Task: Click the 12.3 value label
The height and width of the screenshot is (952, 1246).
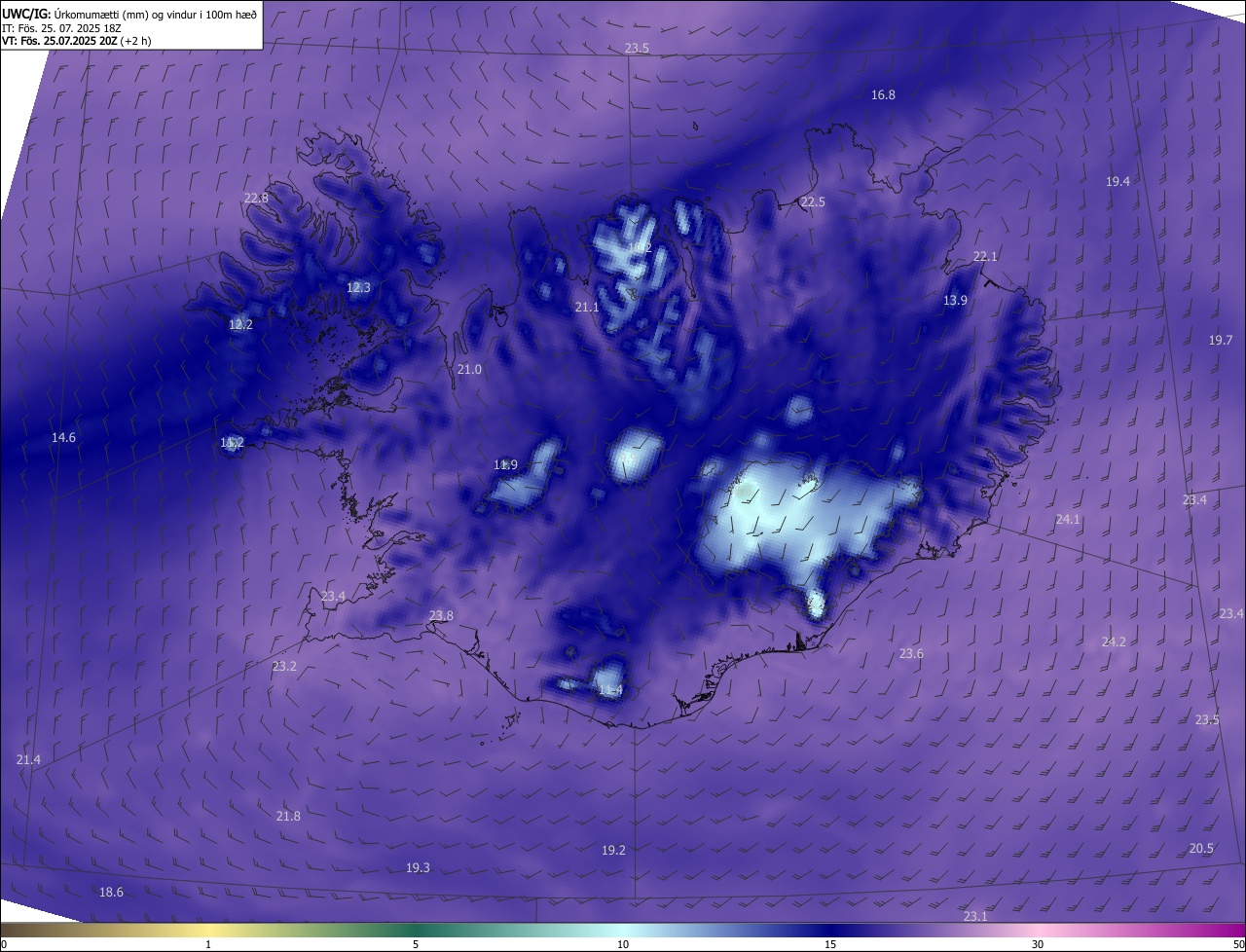Action: coord(358,287)
